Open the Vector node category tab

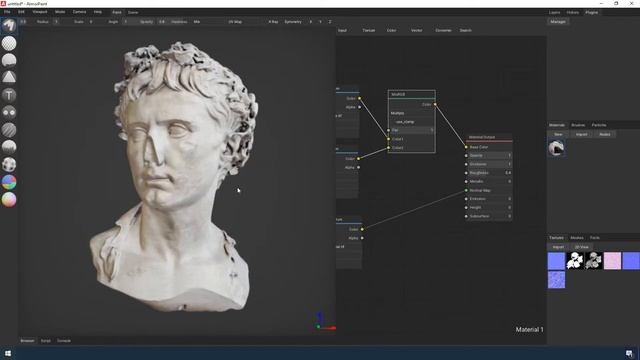coord(416,31)
